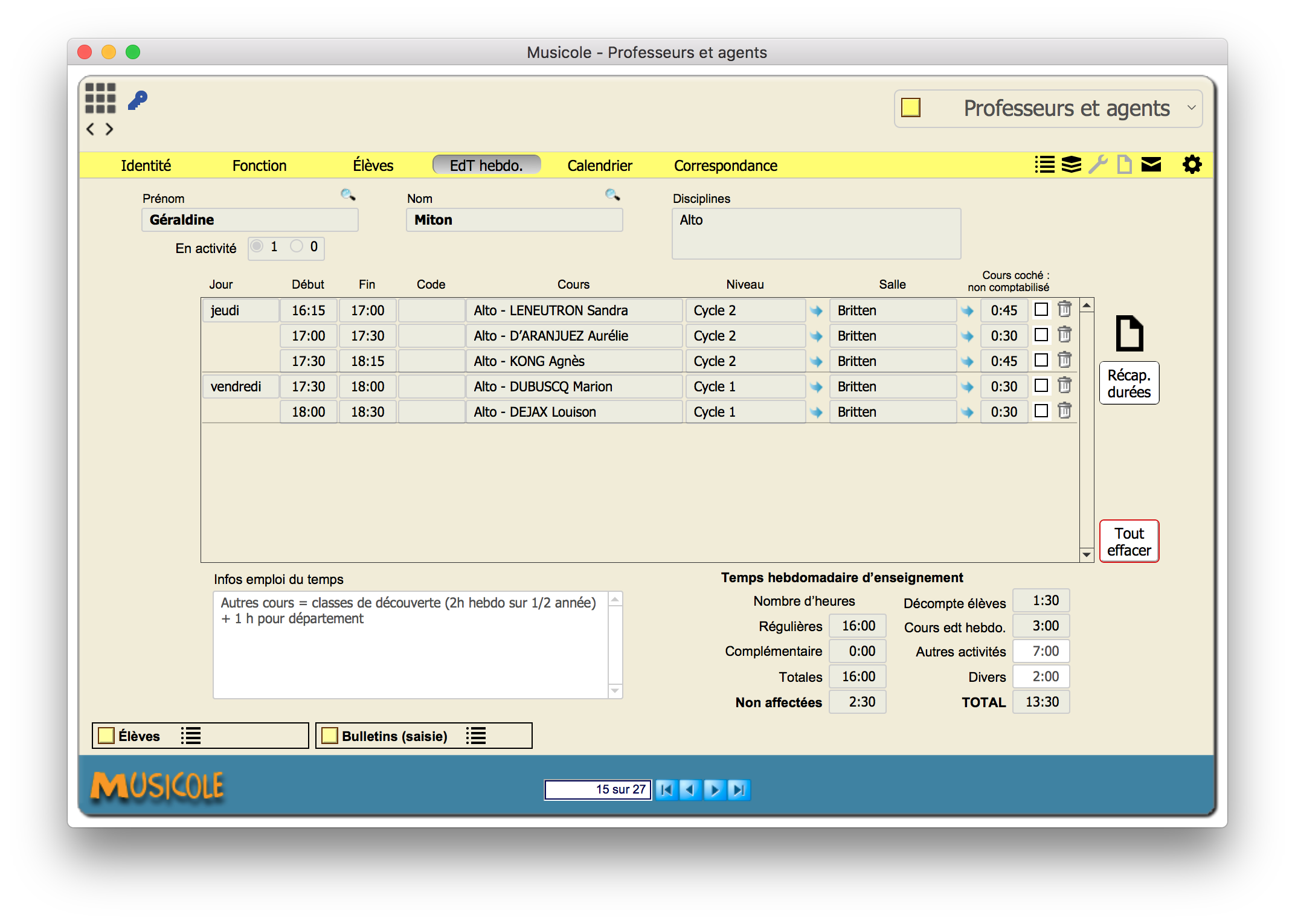Go to the next record
The height and width of the screenshot is (924, 1295).
715,790
